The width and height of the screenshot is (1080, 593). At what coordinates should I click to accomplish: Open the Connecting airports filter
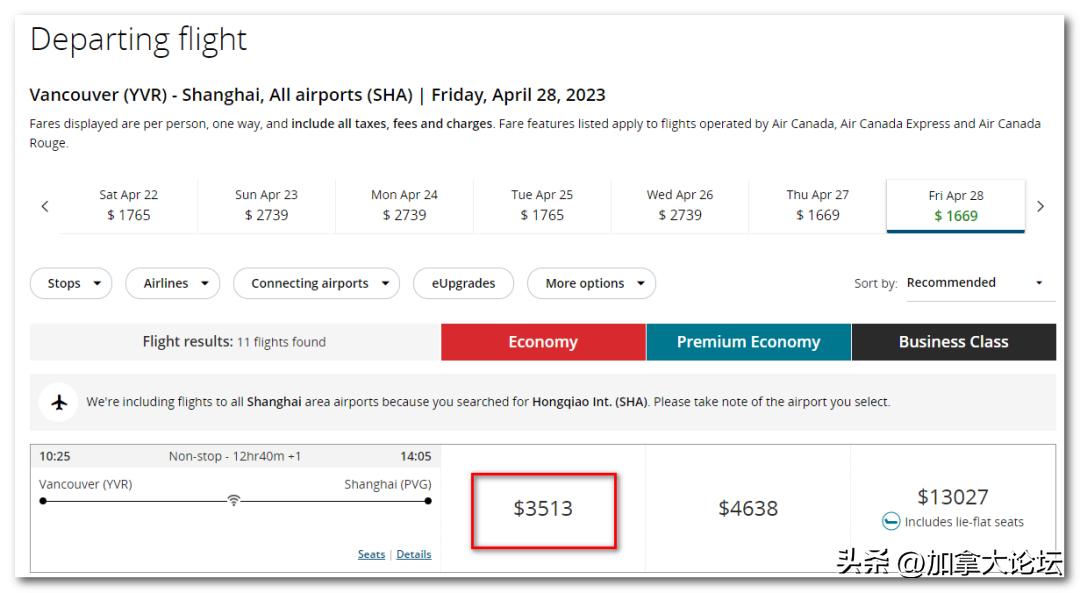pos(316,284)
